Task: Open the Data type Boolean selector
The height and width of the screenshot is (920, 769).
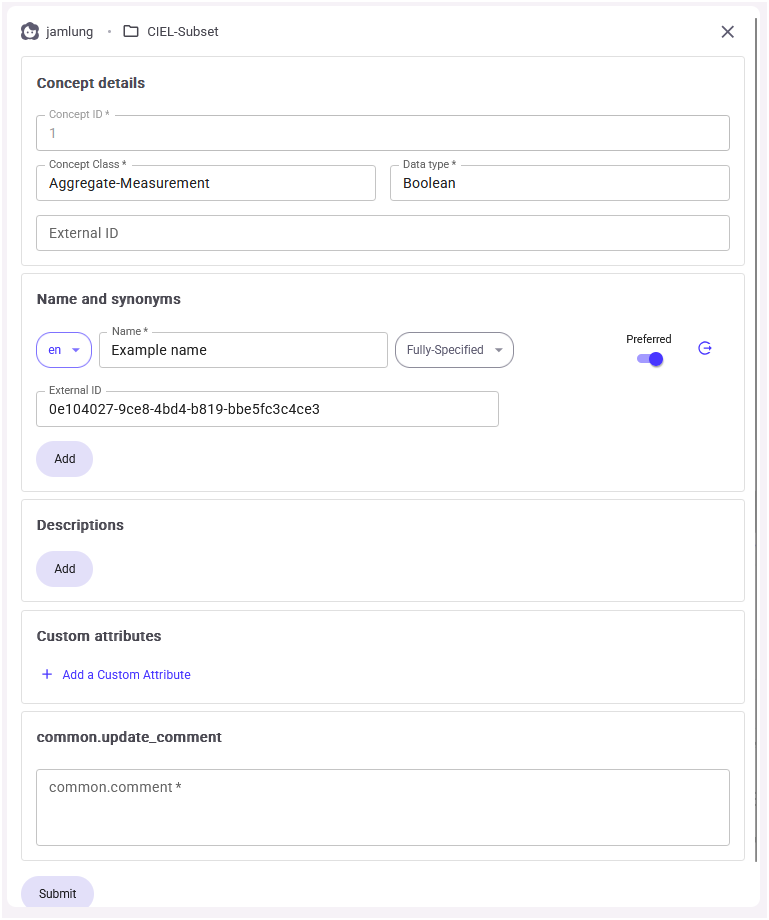Action: point(559,184)
